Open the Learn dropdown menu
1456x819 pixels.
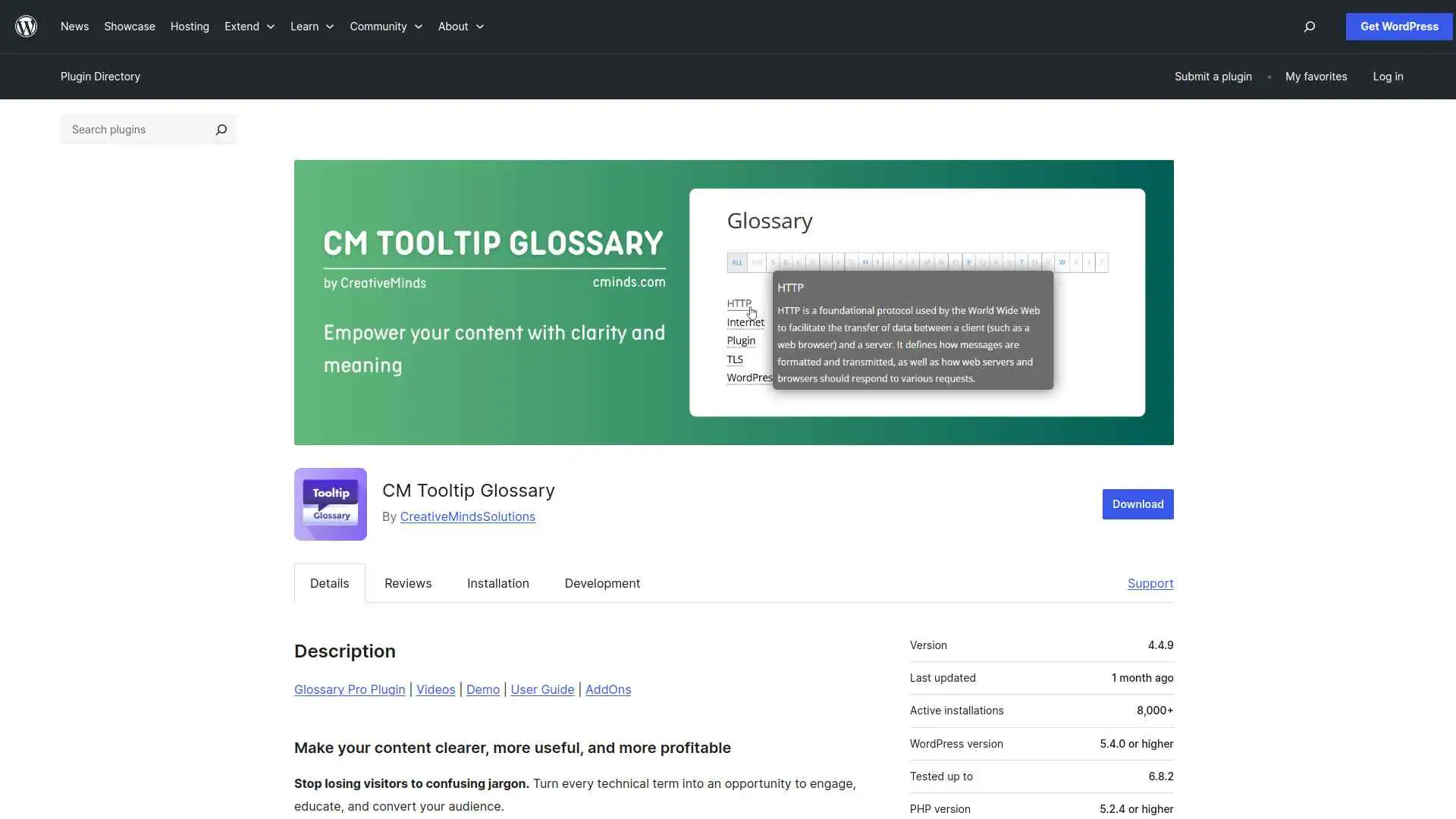point(311,27)
